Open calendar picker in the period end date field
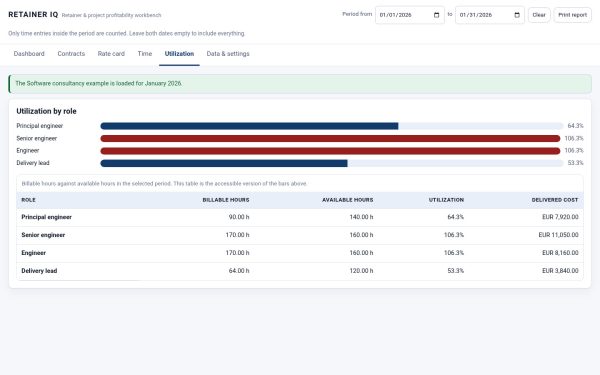600x375 pixels. (517, 15)
